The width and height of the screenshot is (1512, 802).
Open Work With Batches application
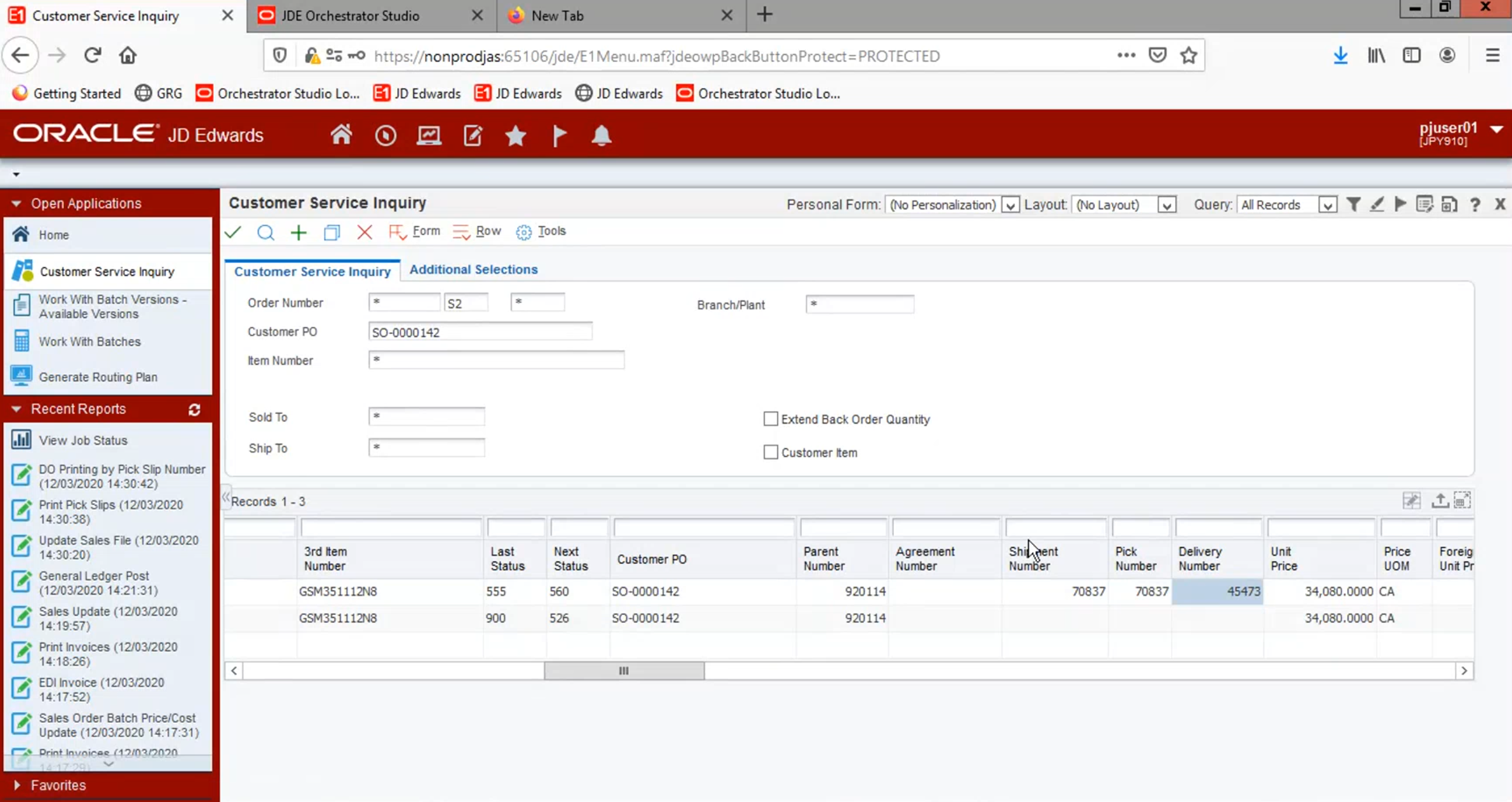coord(89,342)
